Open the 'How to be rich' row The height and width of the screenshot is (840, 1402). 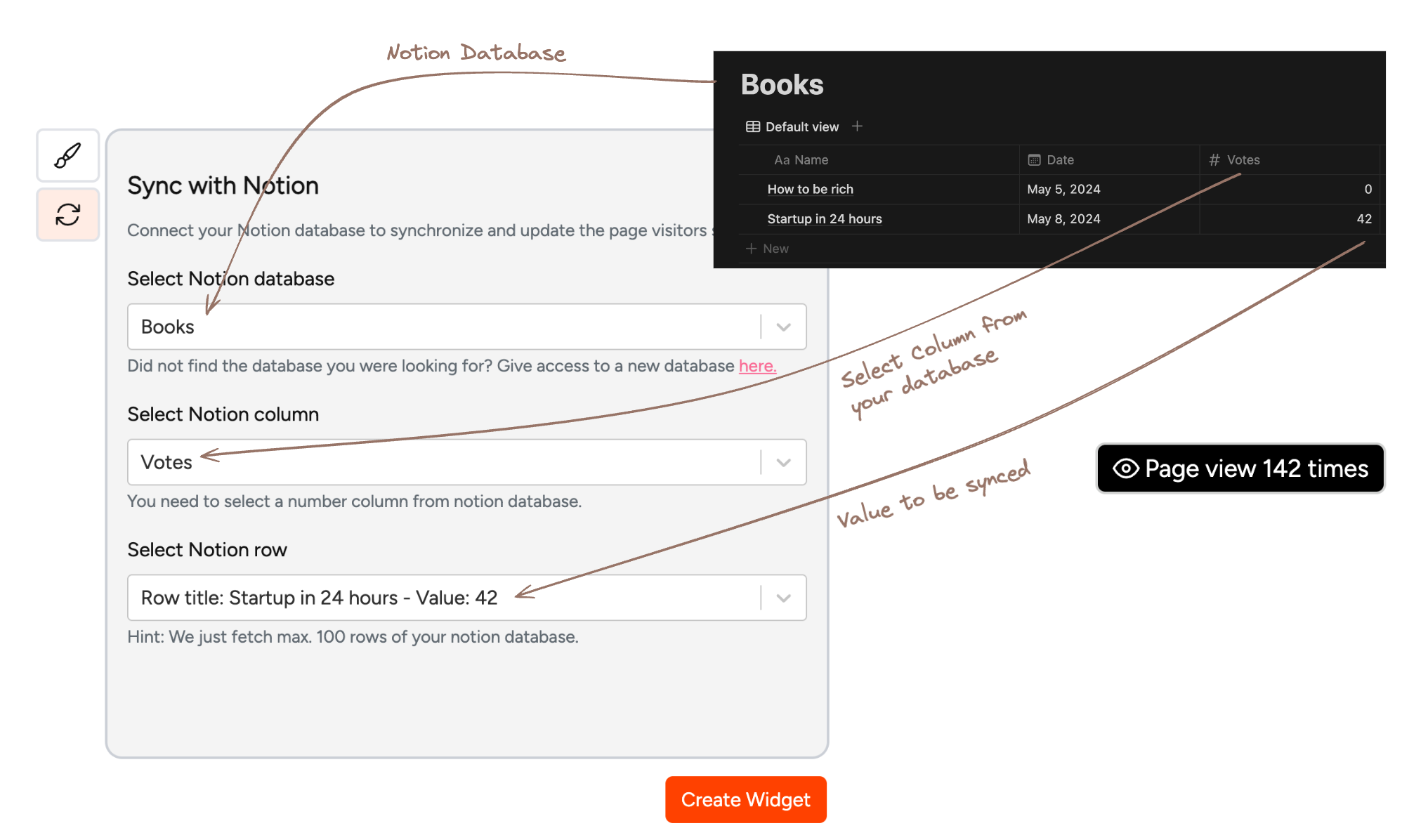point(810,190)
